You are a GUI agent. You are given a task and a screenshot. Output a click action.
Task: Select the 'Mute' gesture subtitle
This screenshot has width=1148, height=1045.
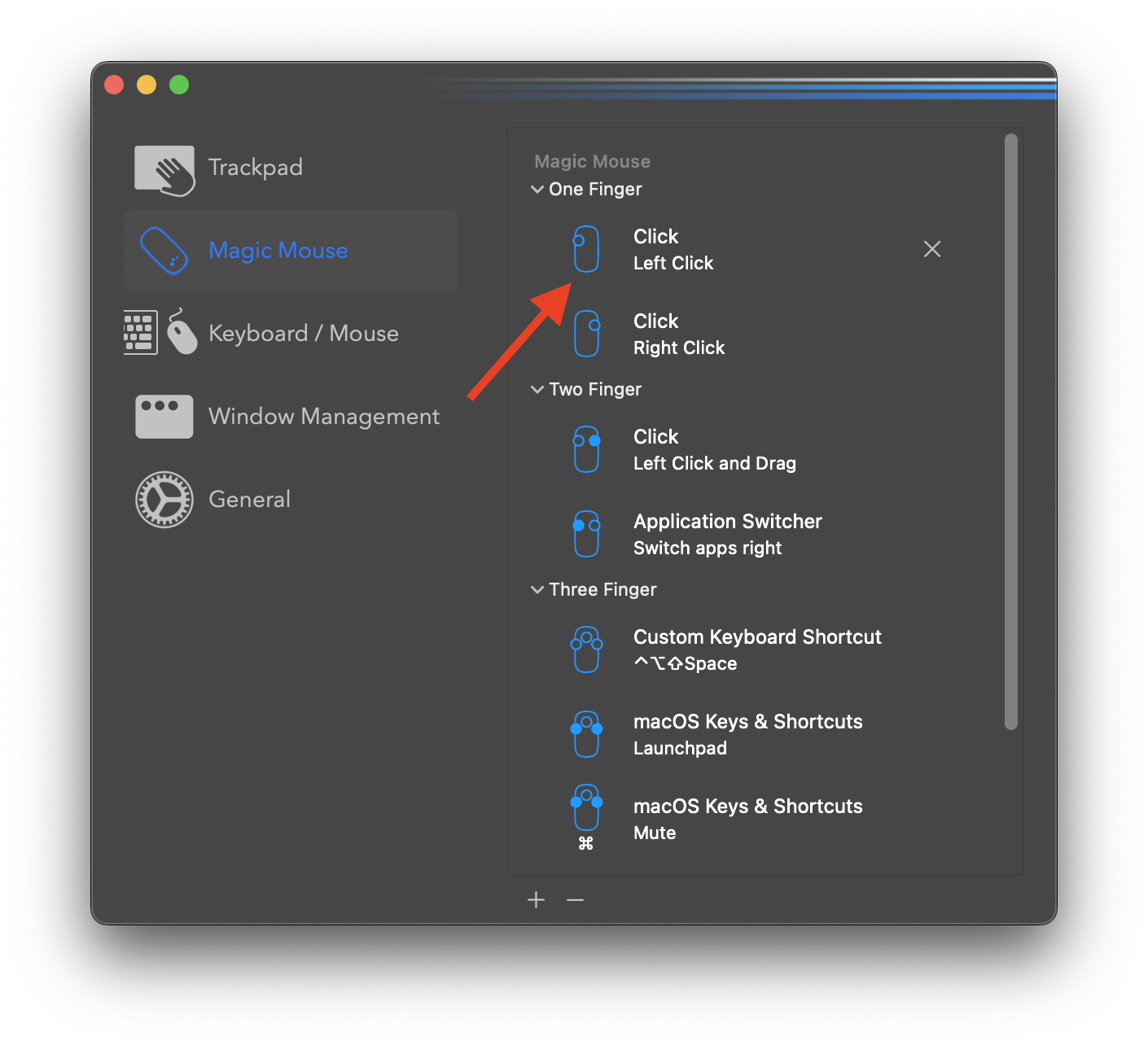(655, 833)
